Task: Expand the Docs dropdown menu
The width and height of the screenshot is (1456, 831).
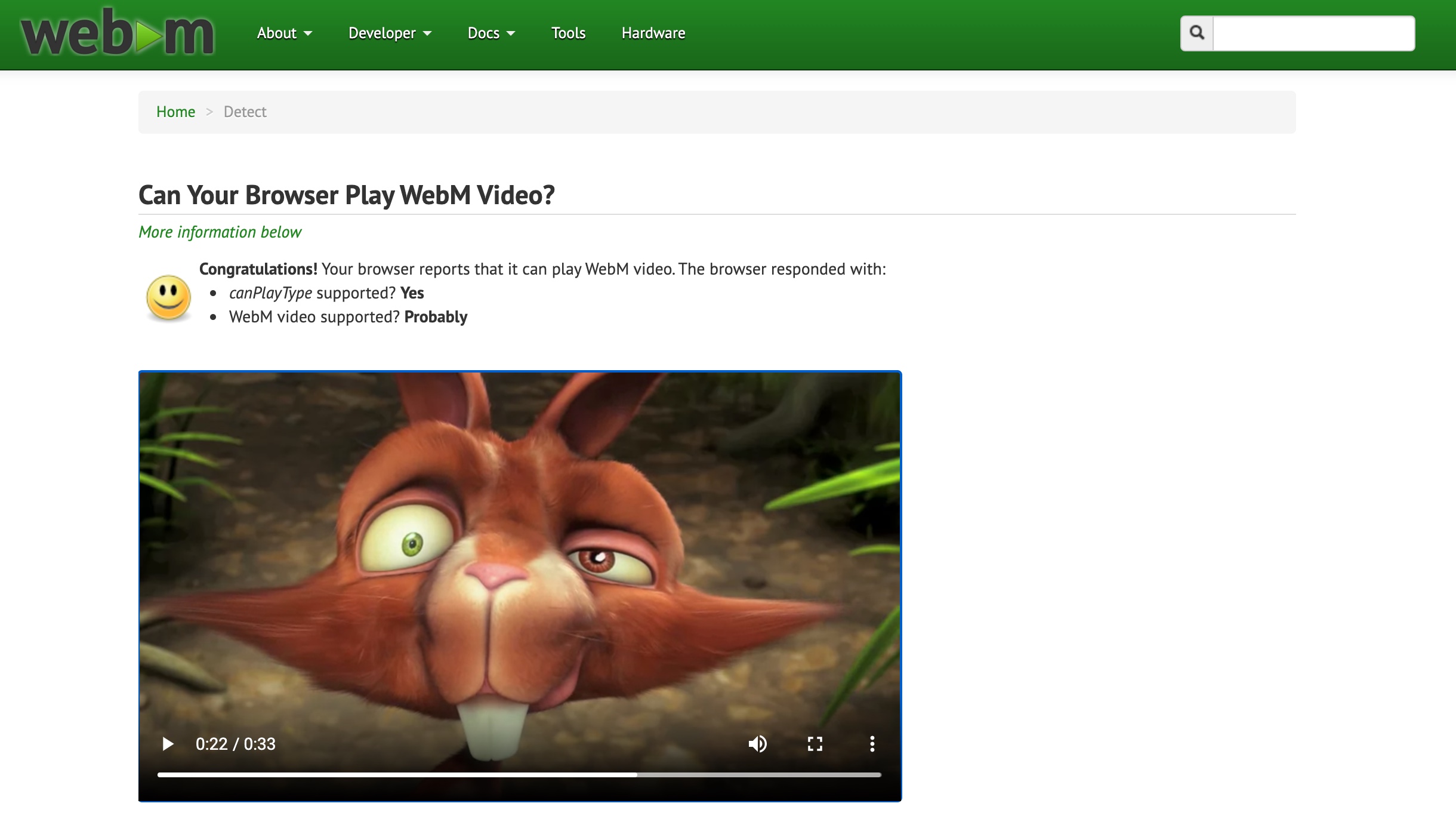Action: pos(491,33)
